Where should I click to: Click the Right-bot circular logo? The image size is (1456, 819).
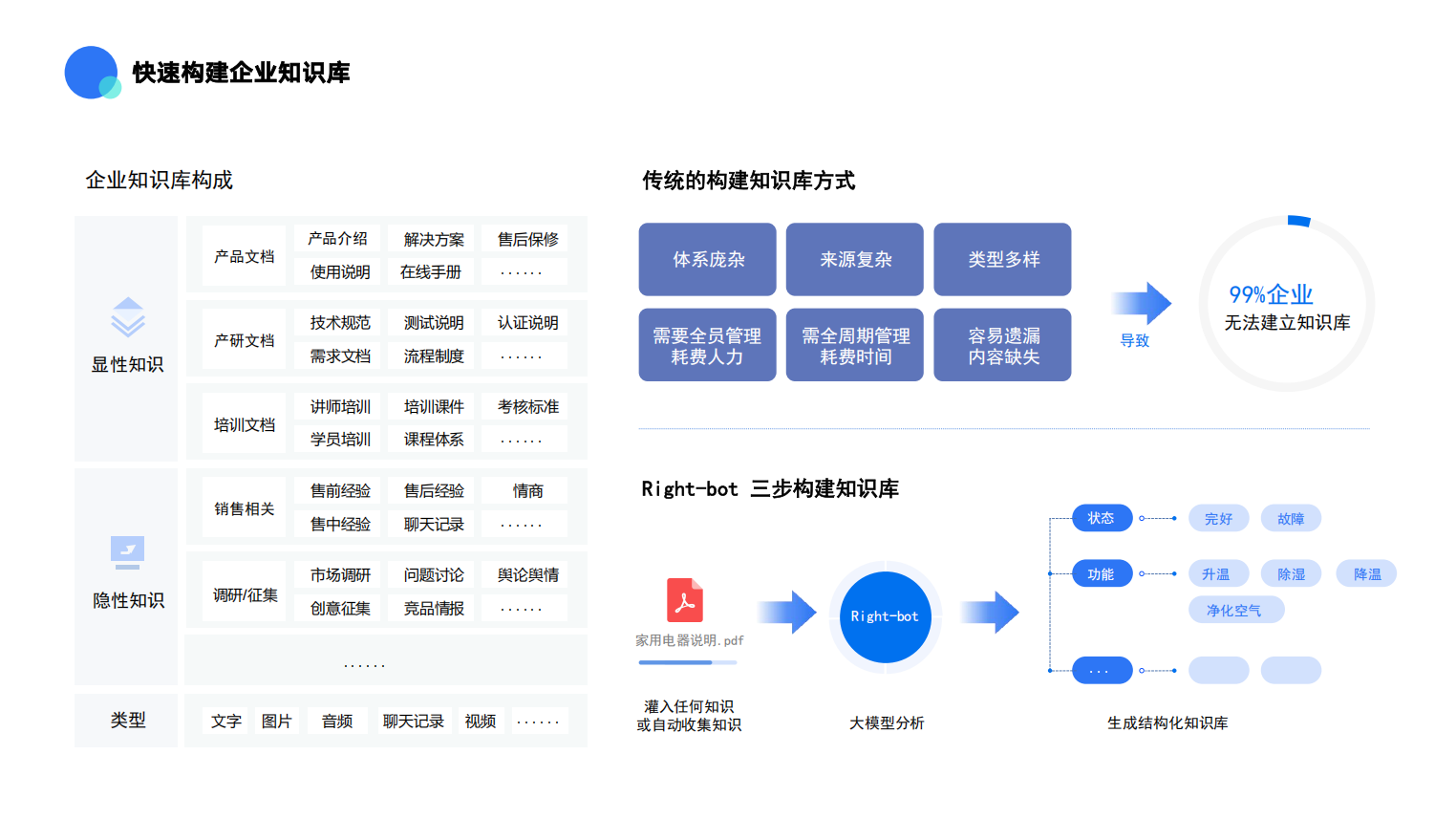(884, 616)
